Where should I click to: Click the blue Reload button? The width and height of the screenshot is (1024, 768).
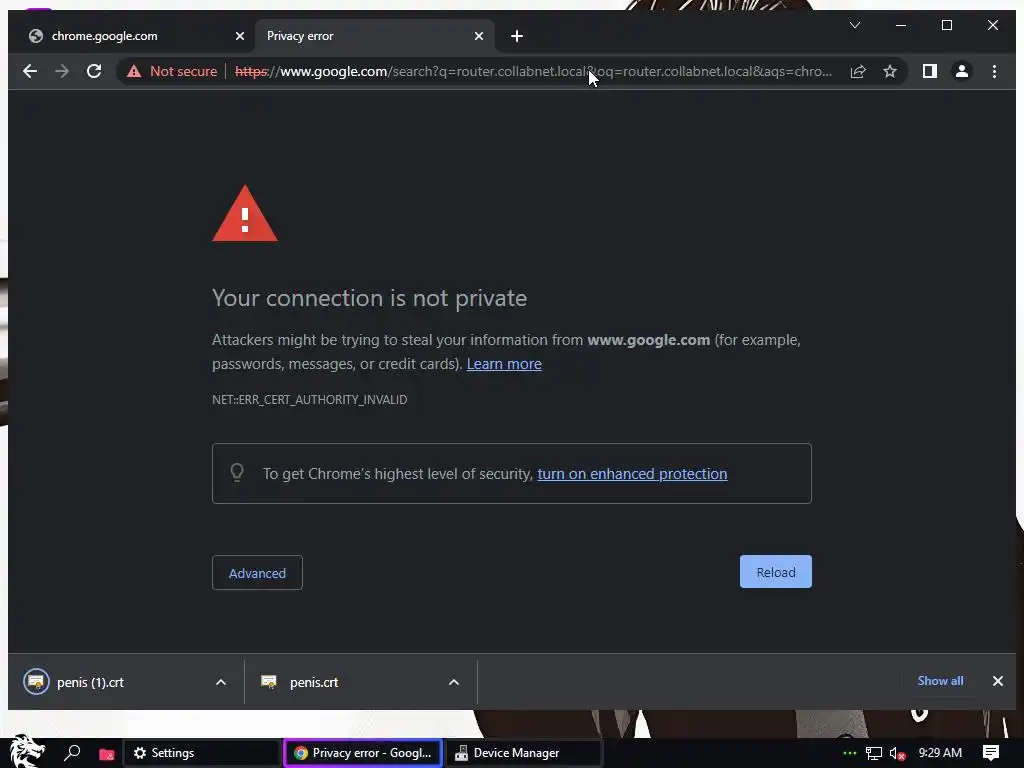(776, 571)
